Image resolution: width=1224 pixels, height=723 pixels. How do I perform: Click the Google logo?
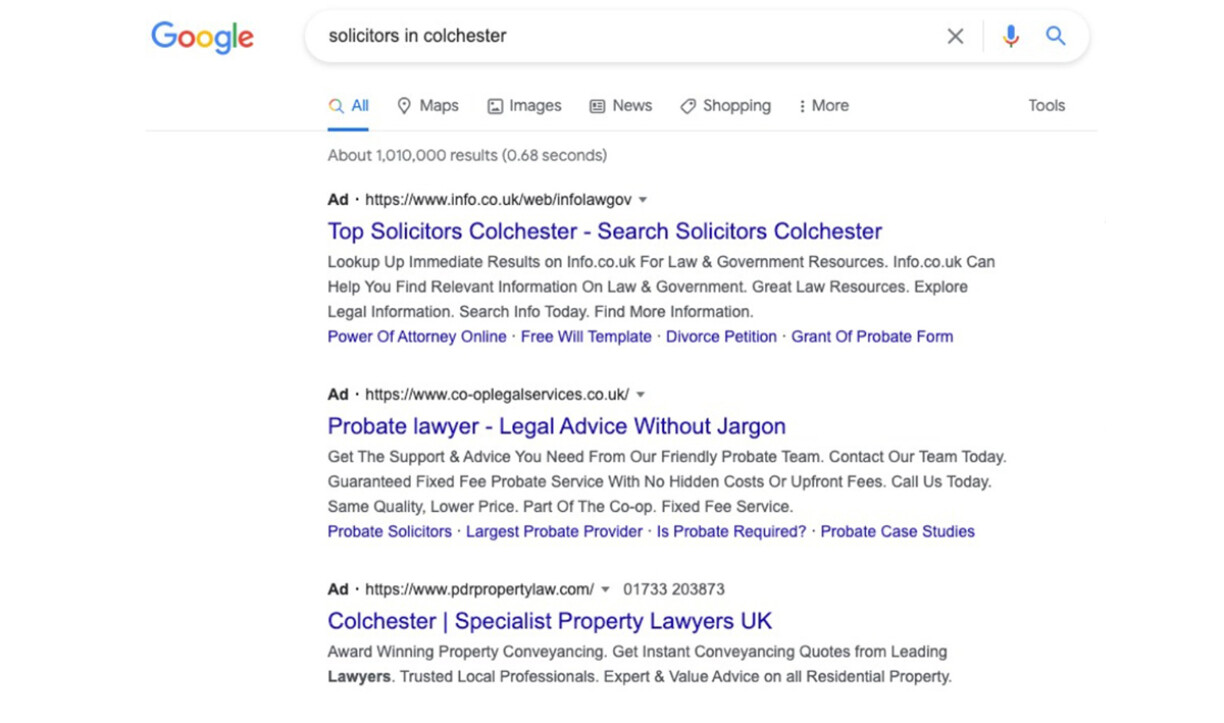point(201,36)
